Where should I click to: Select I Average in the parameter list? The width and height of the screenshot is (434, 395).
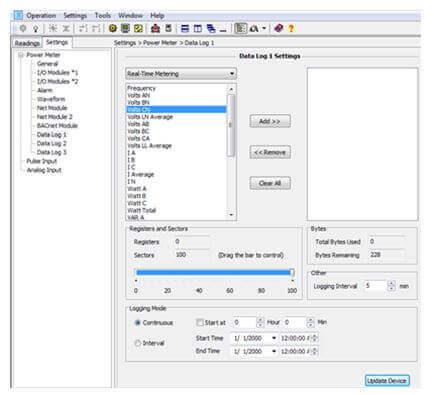point(140,174)
